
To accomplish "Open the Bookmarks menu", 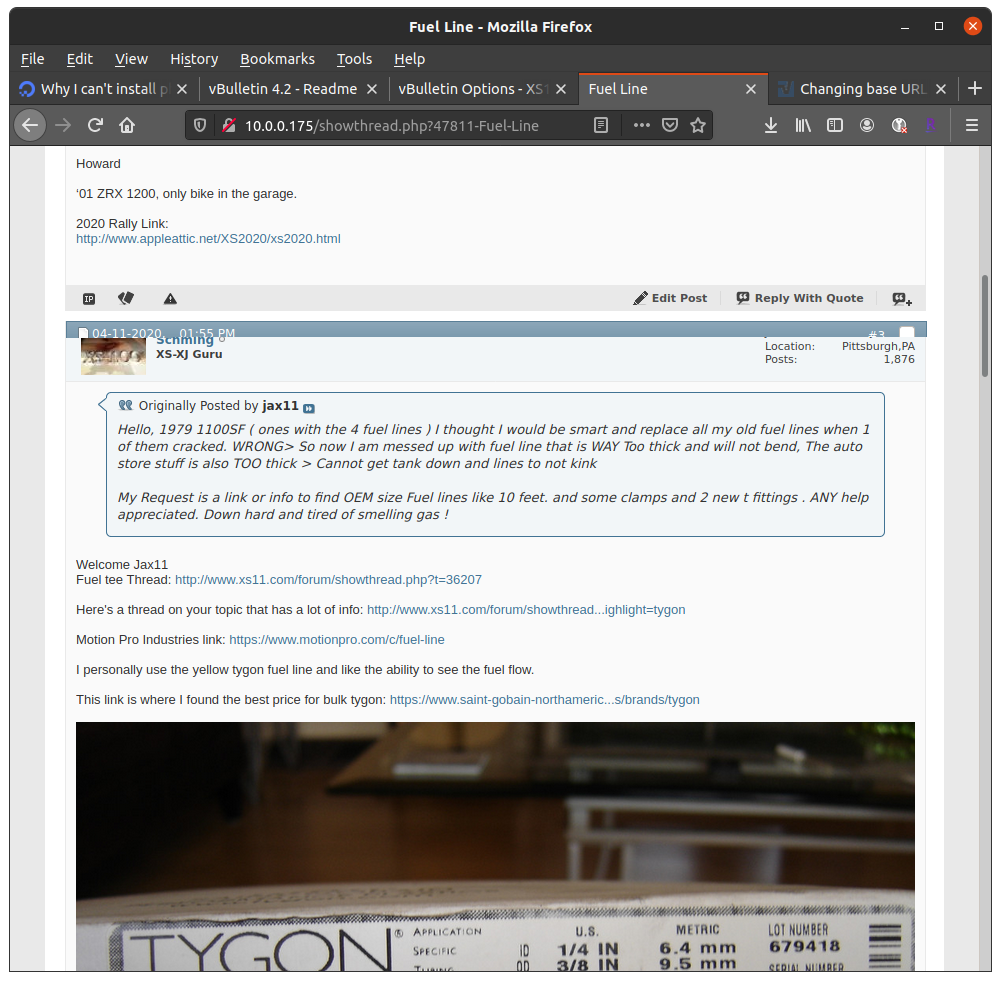I will (277, 59).
